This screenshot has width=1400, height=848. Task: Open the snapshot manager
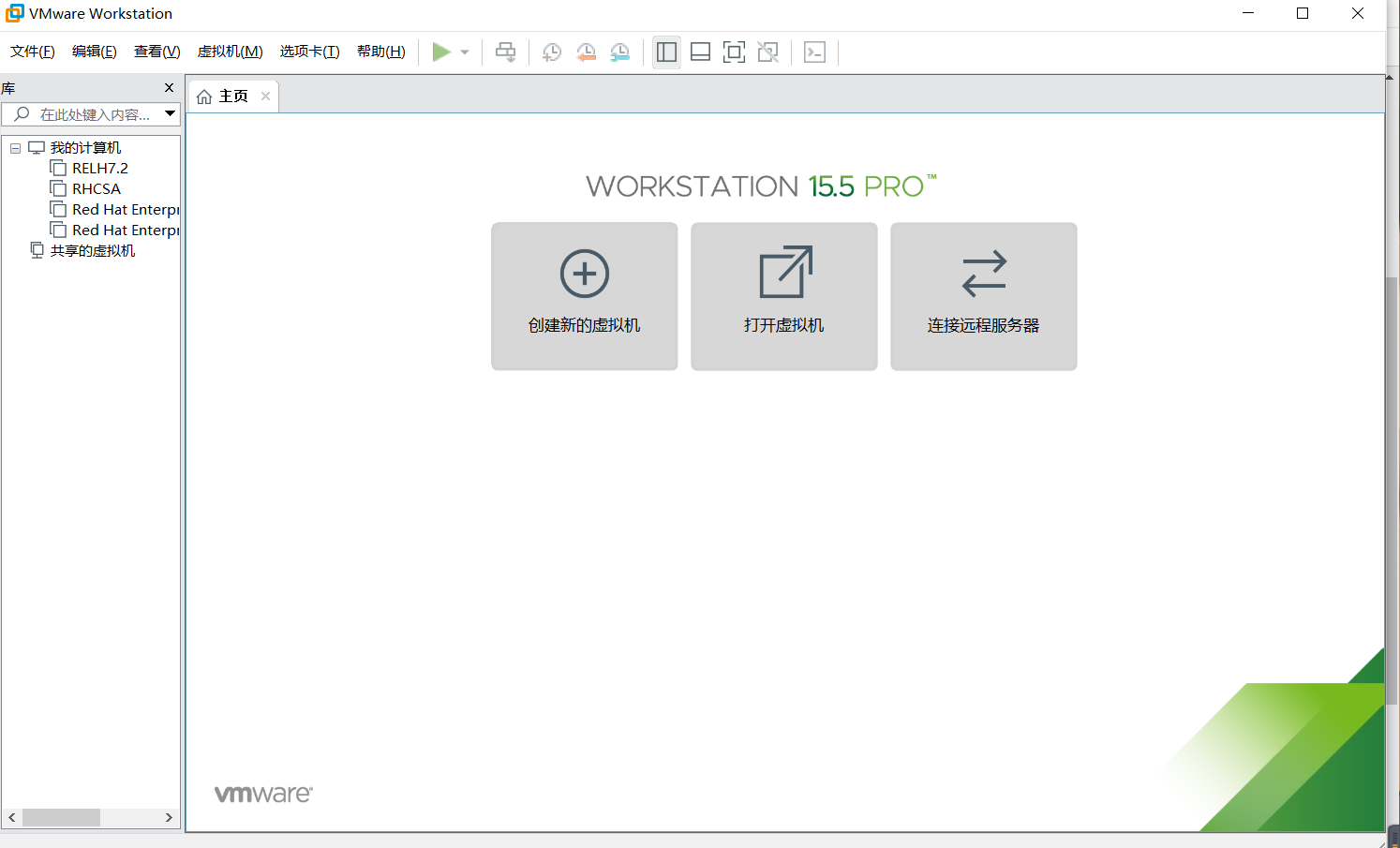click(x=619, y=52)
